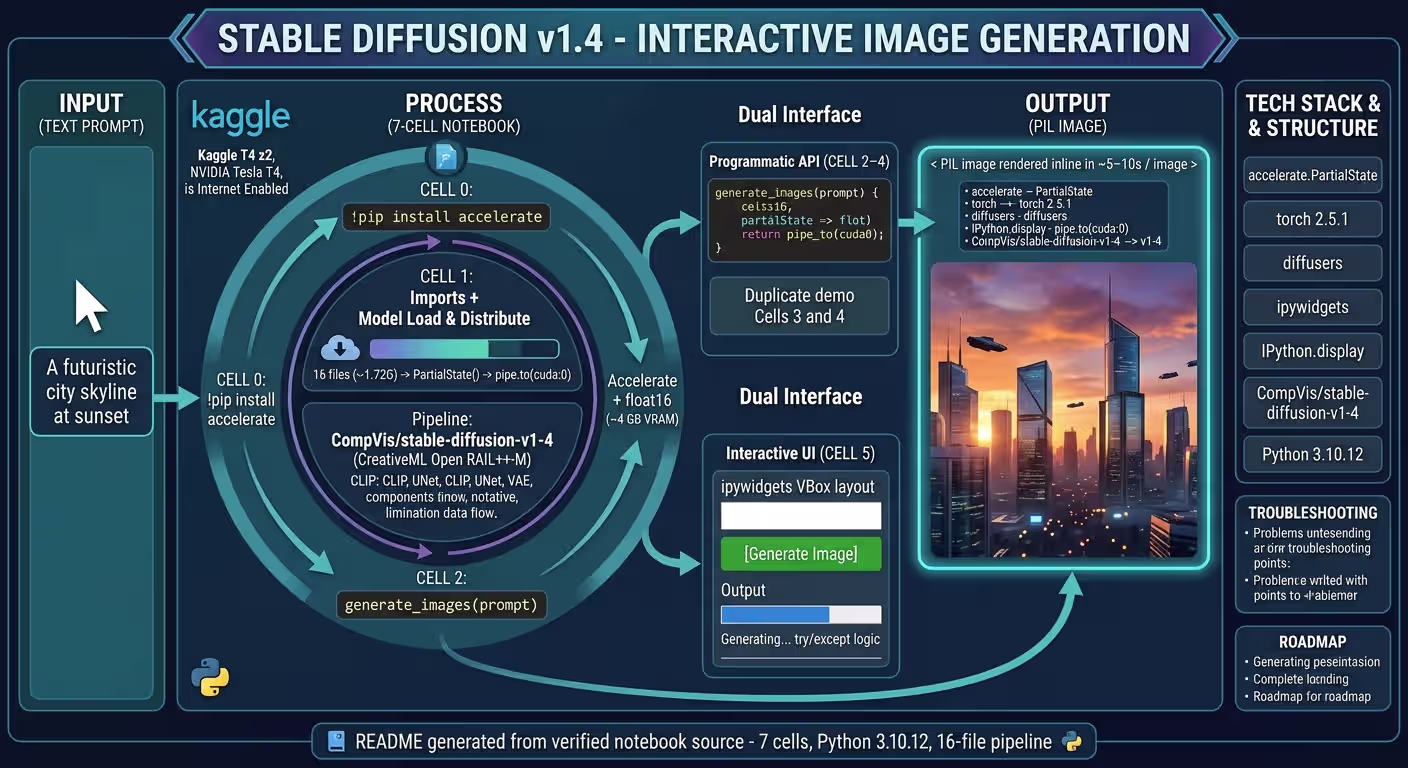
Task: Open the generated city skyline image
Action: click(x=1064, y=408)
